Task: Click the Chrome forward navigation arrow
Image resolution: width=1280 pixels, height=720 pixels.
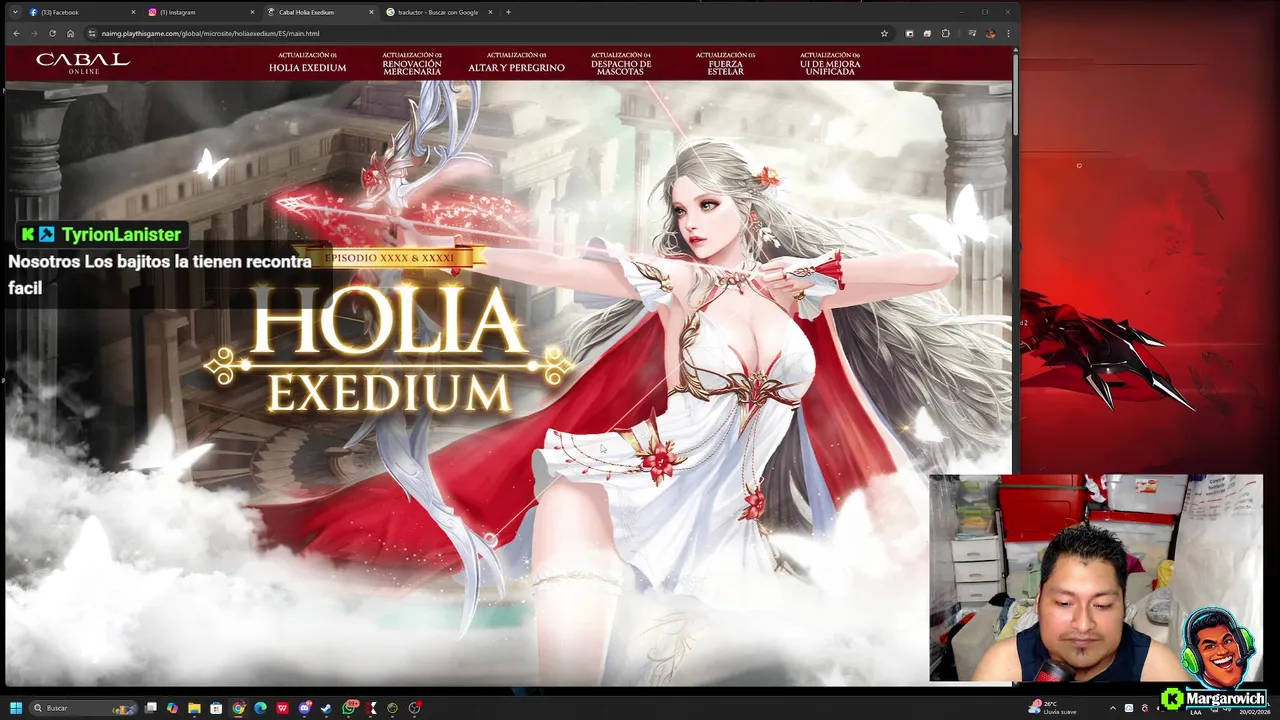Action: [34, 33]
